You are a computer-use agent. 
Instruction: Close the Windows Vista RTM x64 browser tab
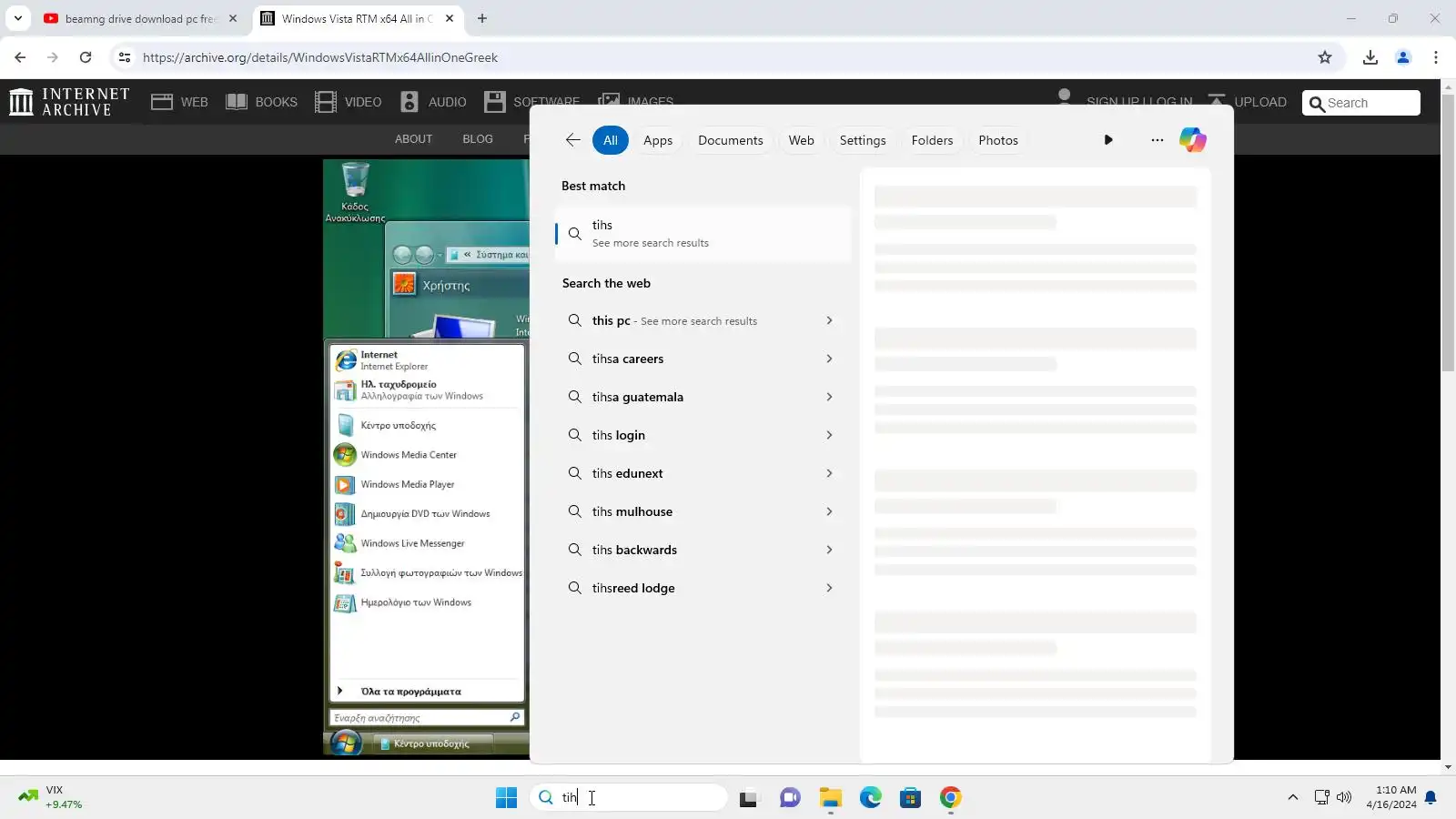(450, 18)
